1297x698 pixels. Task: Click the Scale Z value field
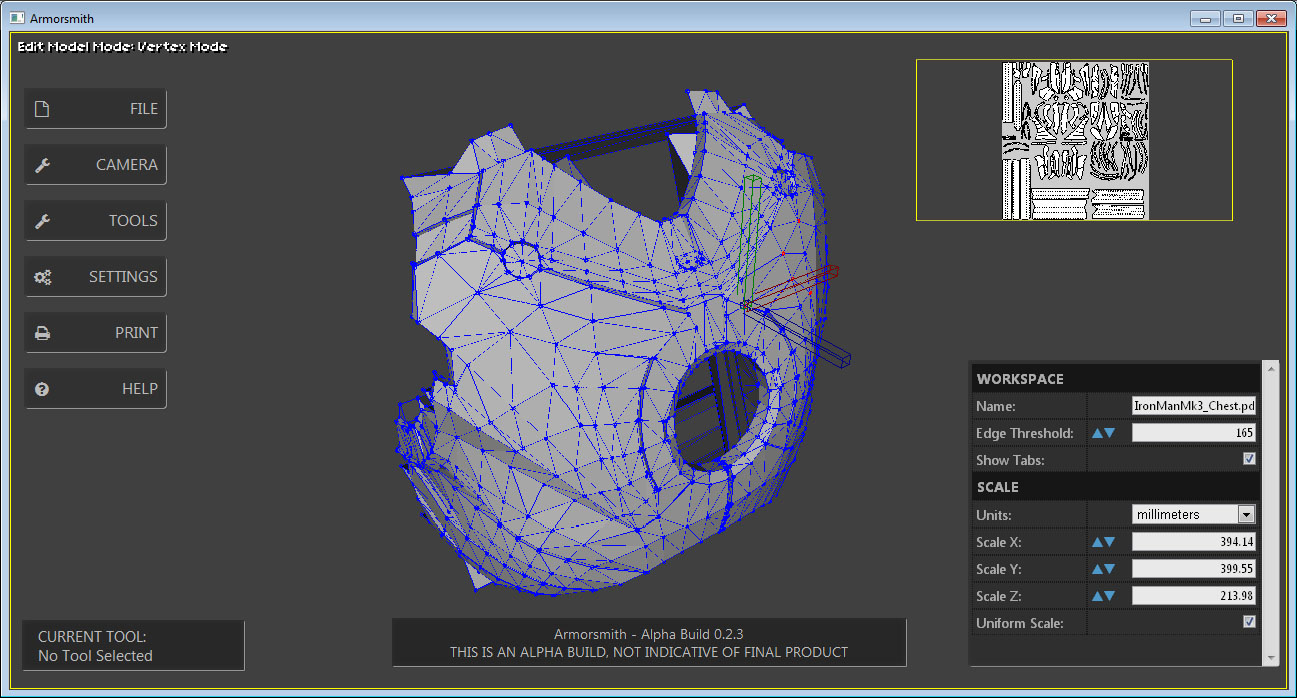click(x=1193, y=596)
